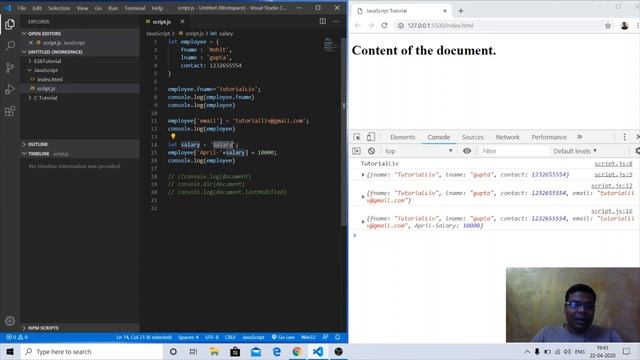Open Google Chrome from the taskbar
The image size is (640, 360).
[x=297, y=351]
